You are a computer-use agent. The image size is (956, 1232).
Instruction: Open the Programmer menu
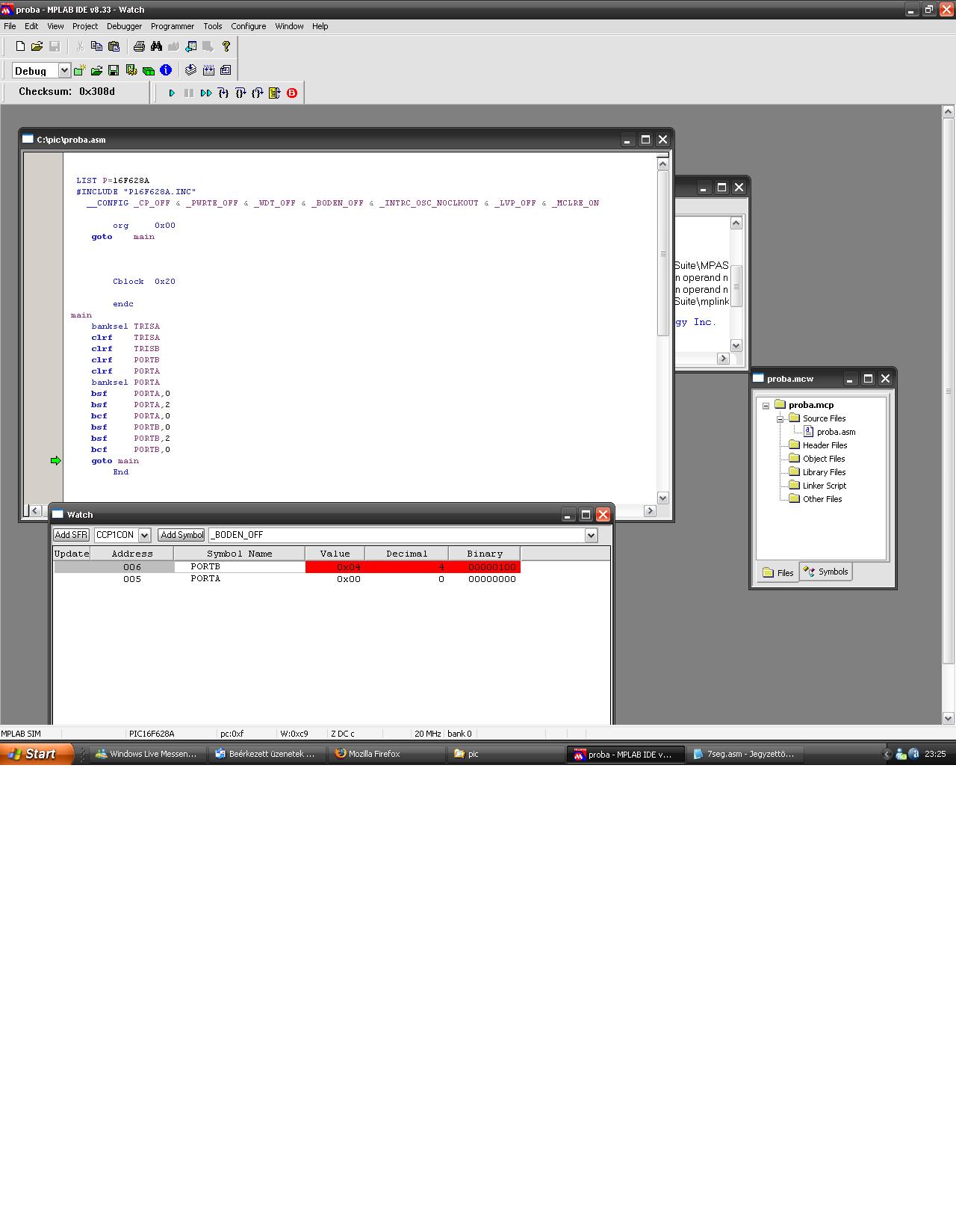(173, 26)
